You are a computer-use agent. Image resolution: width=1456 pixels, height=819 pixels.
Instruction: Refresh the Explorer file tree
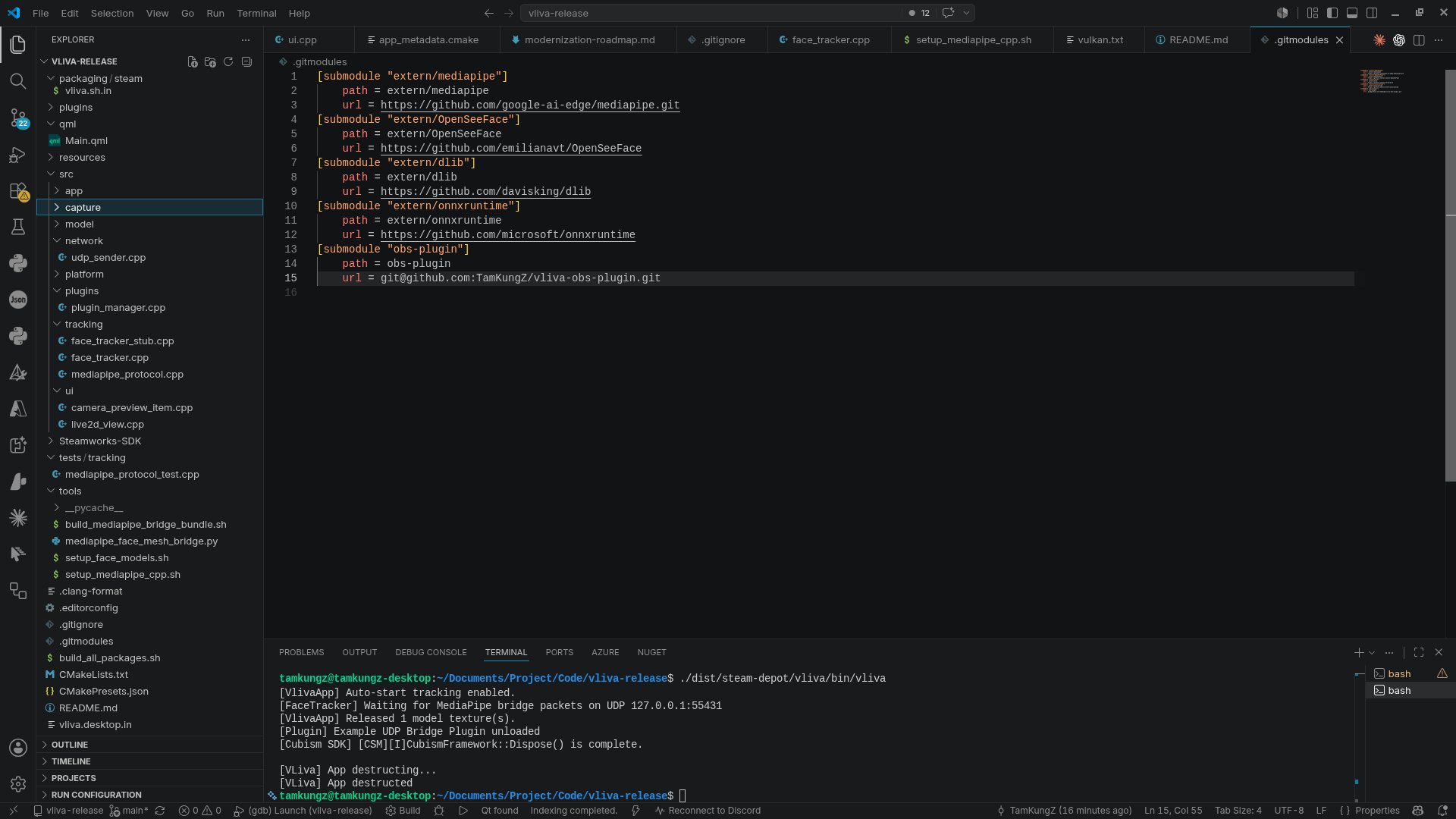tap(228, 61)
